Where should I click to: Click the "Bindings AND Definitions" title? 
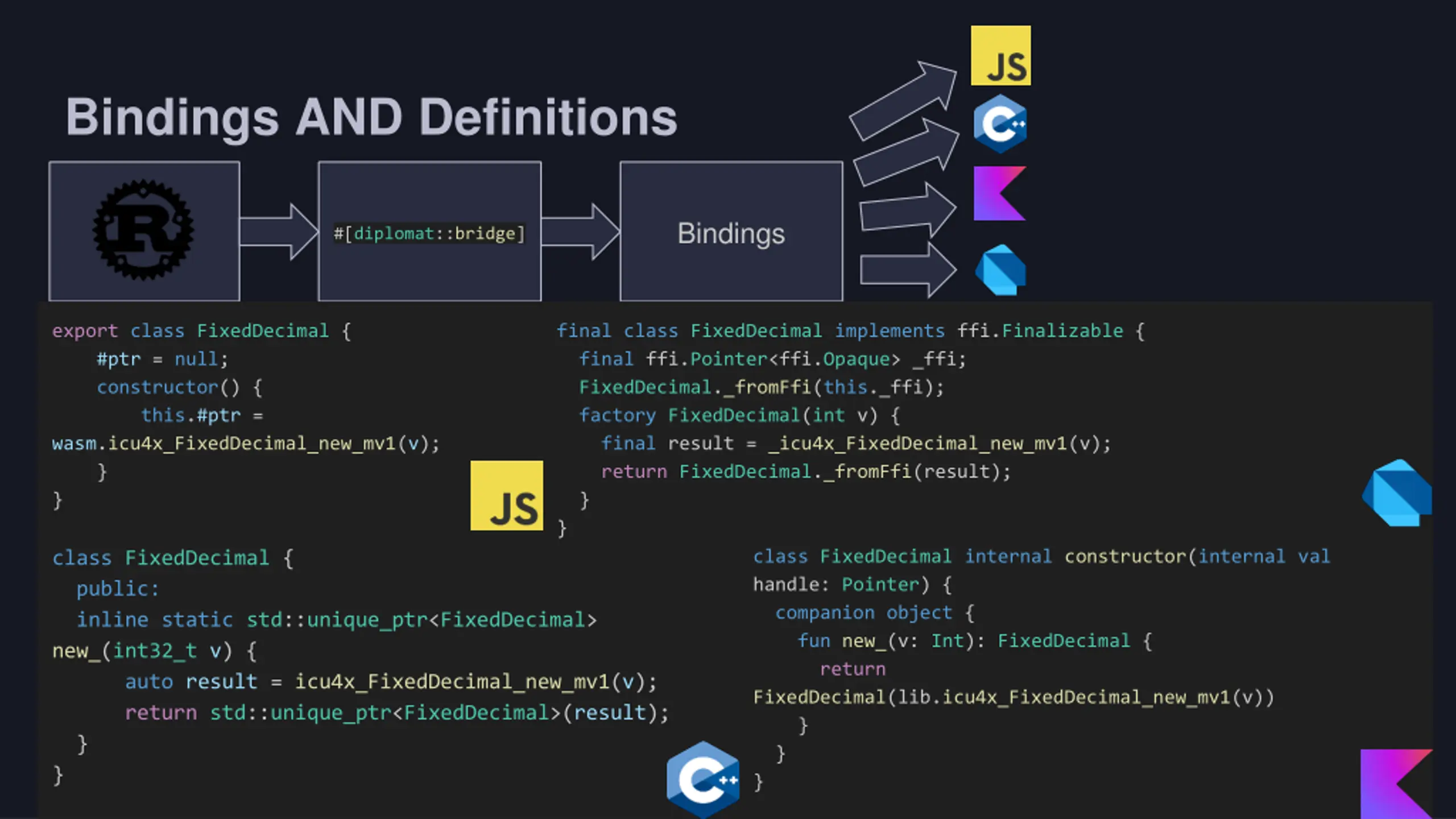point(371,117)
